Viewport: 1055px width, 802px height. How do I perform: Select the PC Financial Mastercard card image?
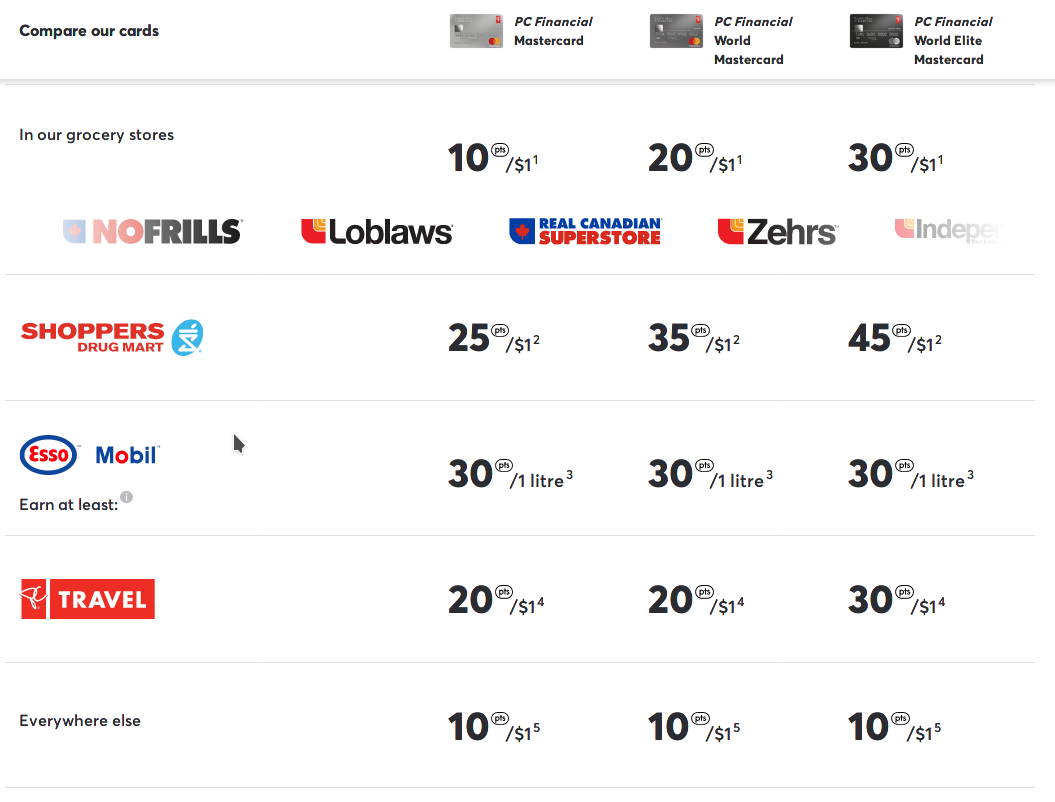476,31
